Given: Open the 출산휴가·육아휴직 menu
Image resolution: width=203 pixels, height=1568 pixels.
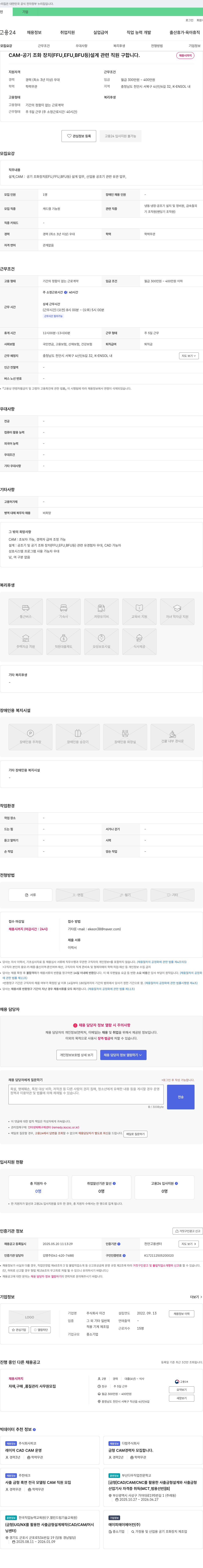Looking at the screenshot, I should click(x=185, y=32).
